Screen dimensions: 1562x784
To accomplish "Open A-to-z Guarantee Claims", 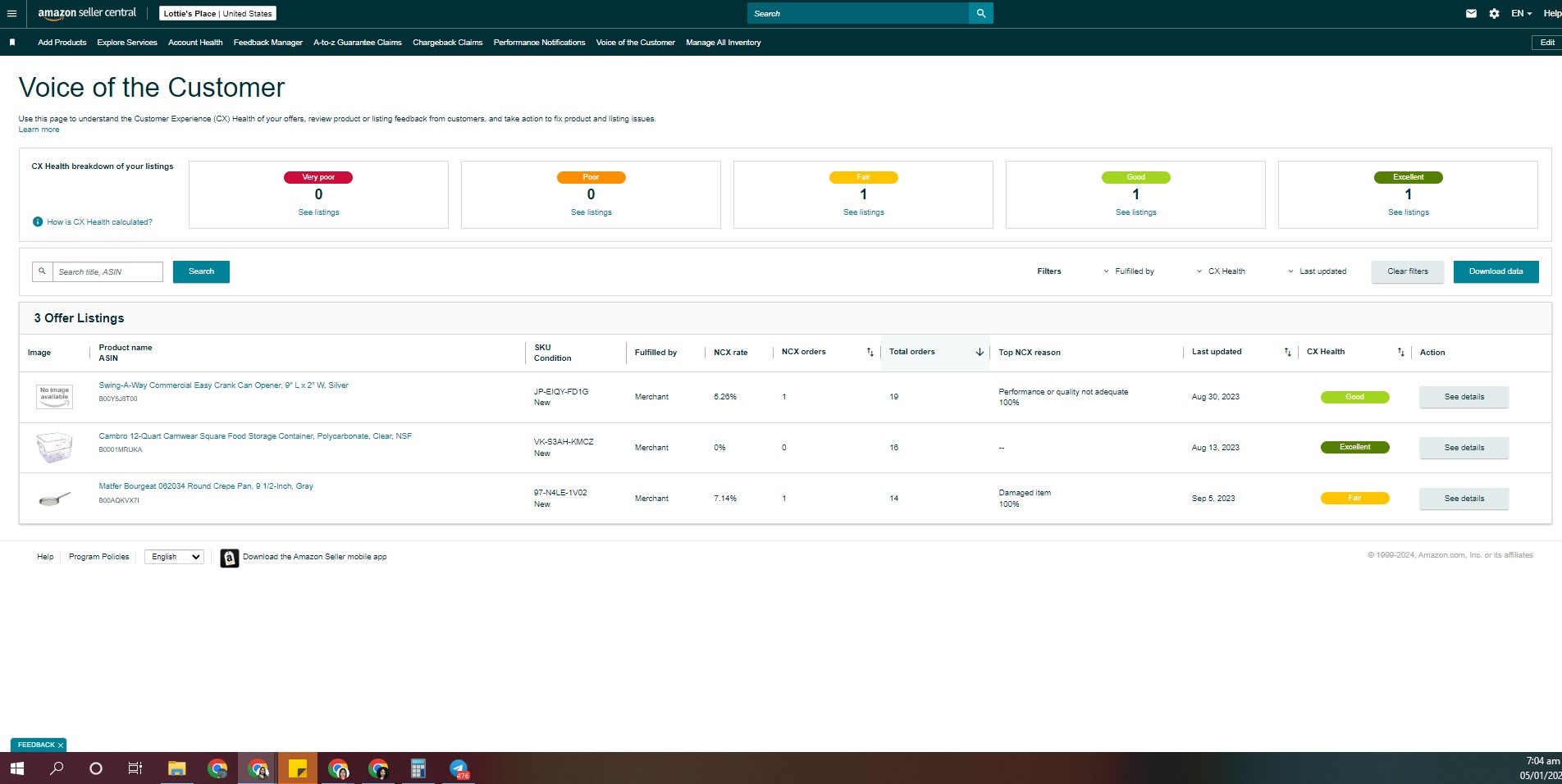I will pos(358,43).
